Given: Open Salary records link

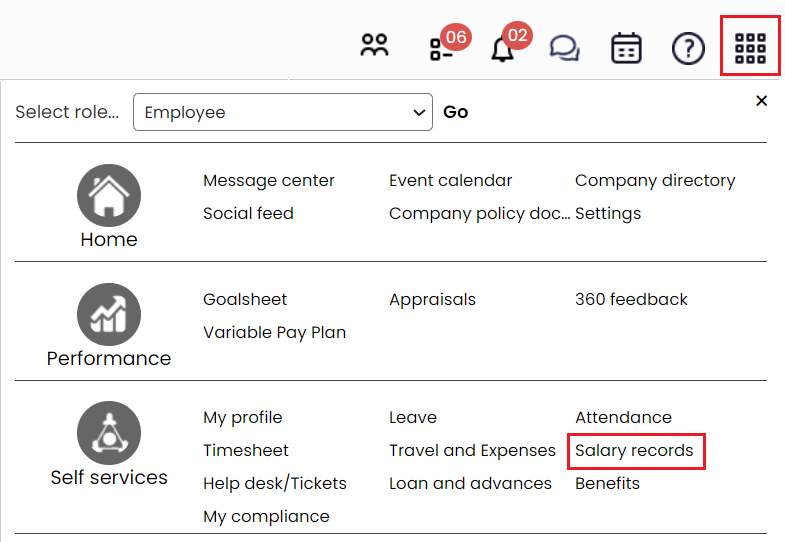Looking at the screenshot, I should point(634,450).
